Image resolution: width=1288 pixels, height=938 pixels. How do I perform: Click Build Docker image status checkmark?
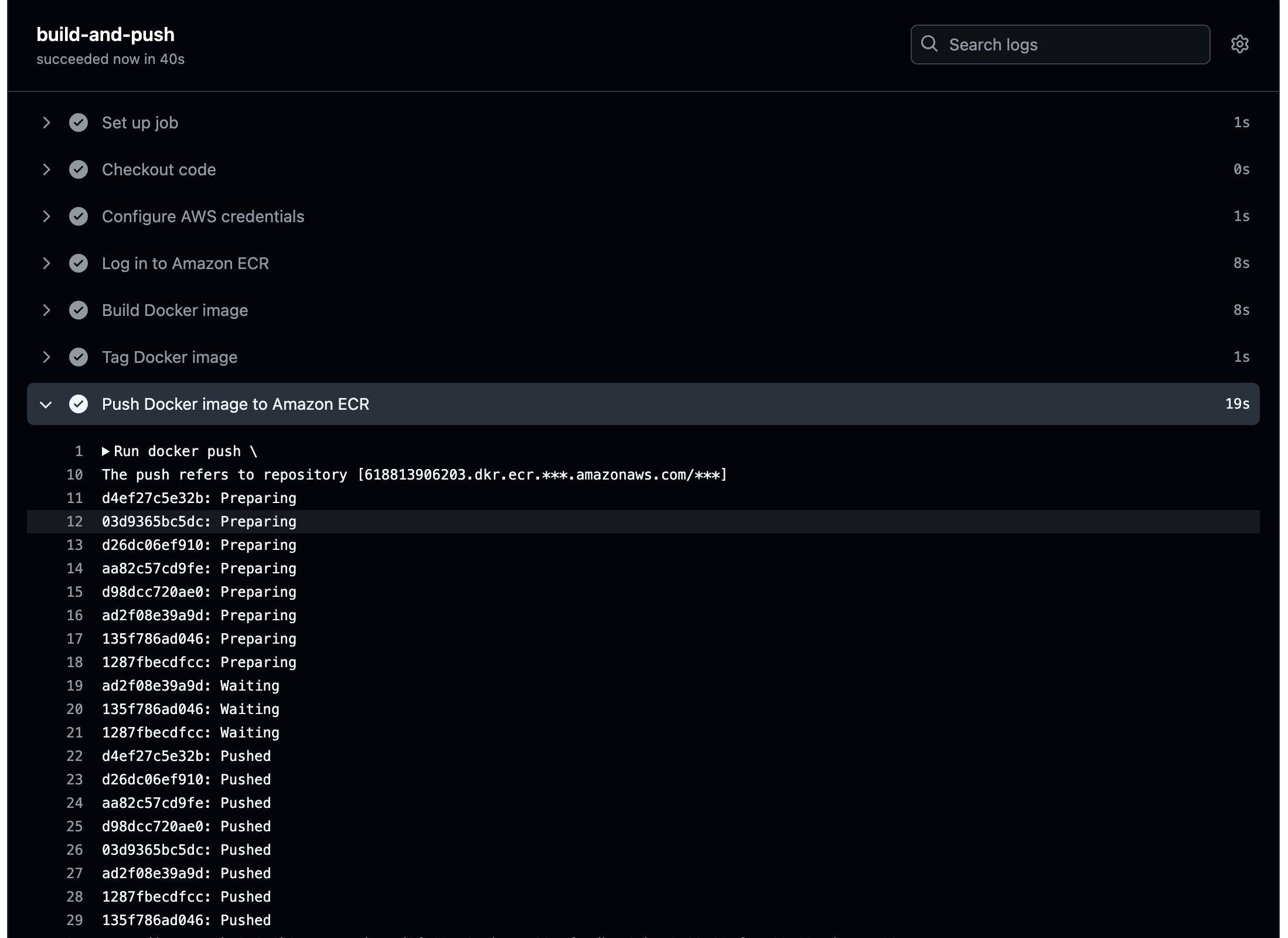[79, 310]
